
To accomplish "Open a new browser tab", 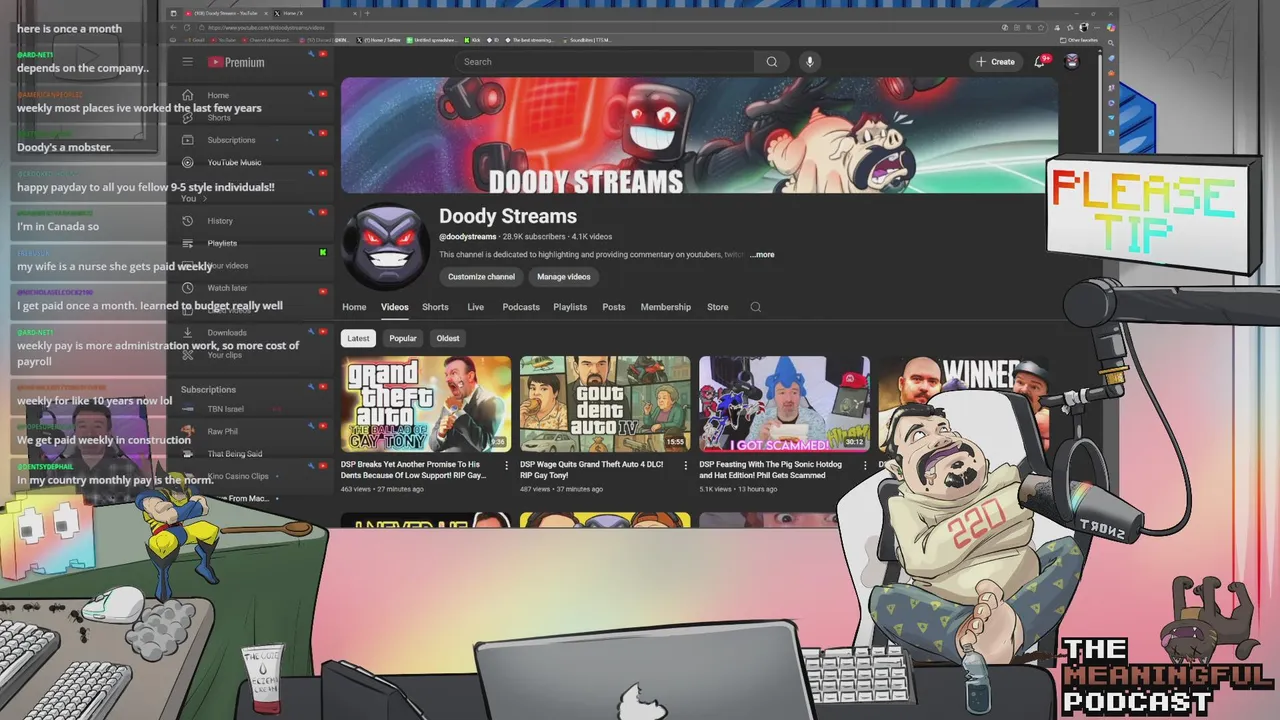I will tap(366, 13).
